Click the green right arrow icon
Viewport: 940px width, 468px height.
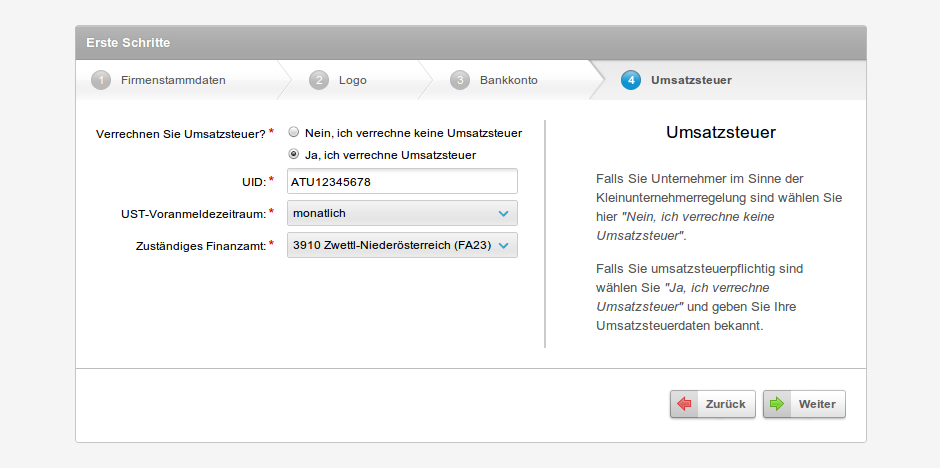point(777,404)
